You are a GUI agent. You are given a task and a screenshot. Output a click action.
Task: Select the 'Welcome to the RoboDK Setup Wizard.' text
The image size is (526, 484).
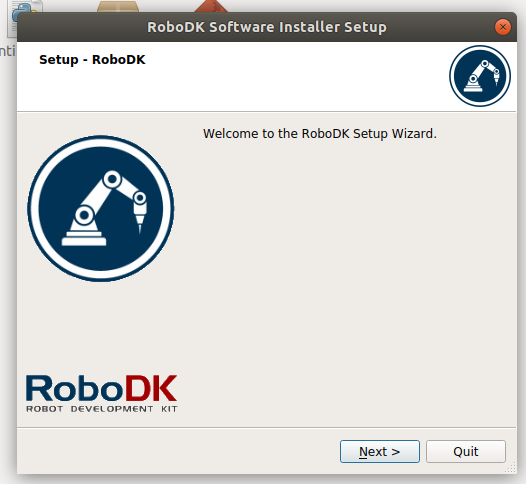(x=320, y=133)
